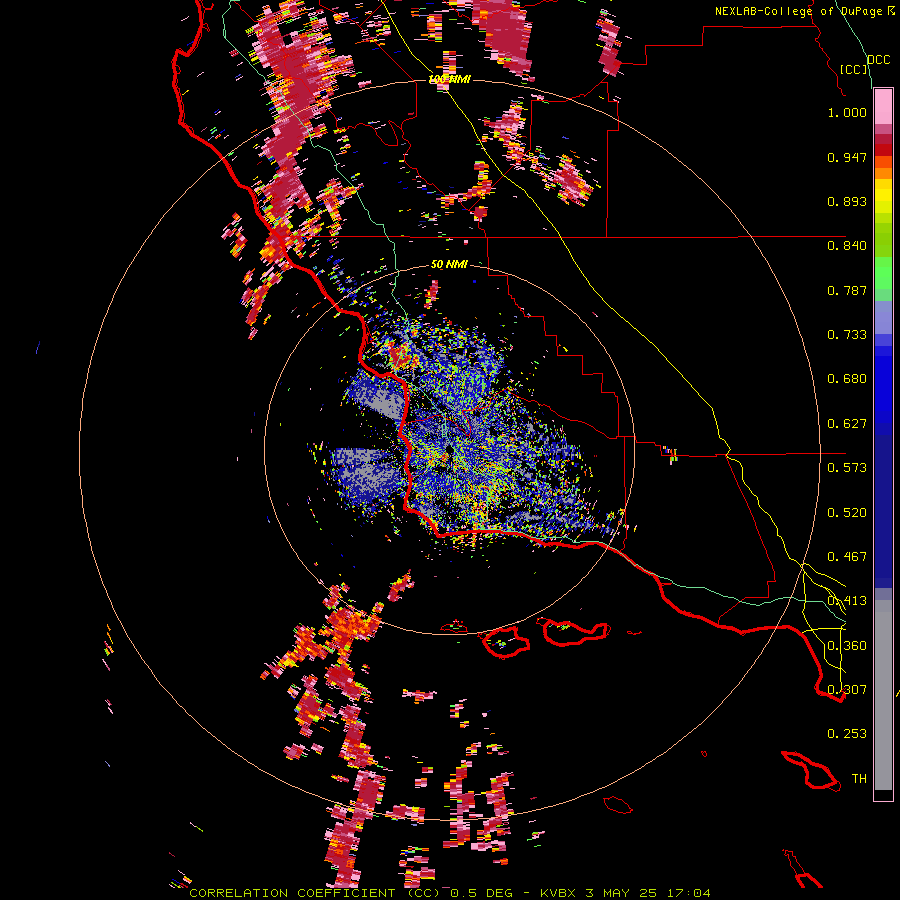Viewport: 900px width, 900px height.
Task: Select the 0.360 legend value
Action: point(847,646)
